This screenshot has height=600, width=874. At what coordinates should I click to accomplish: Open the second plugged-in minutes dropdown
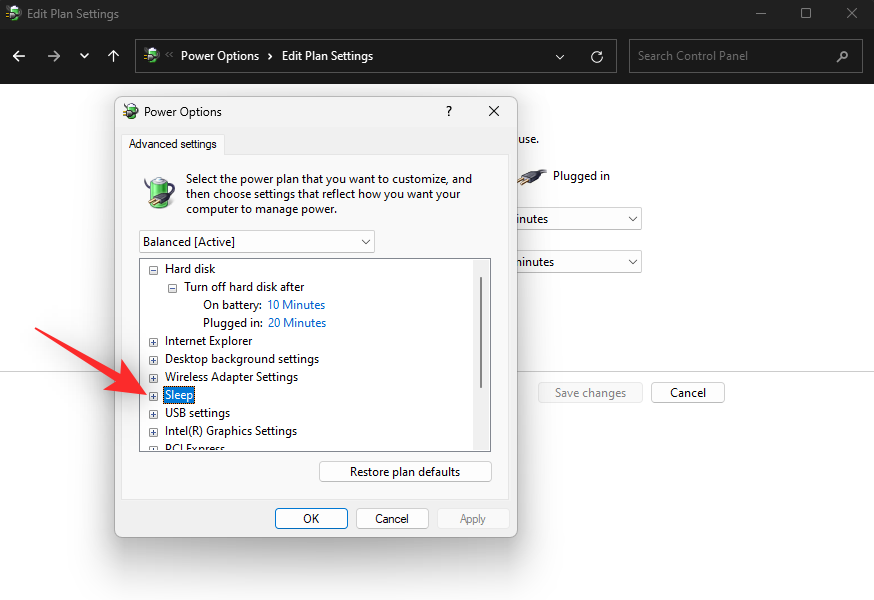pyautogui.click(x=579, y=262)
